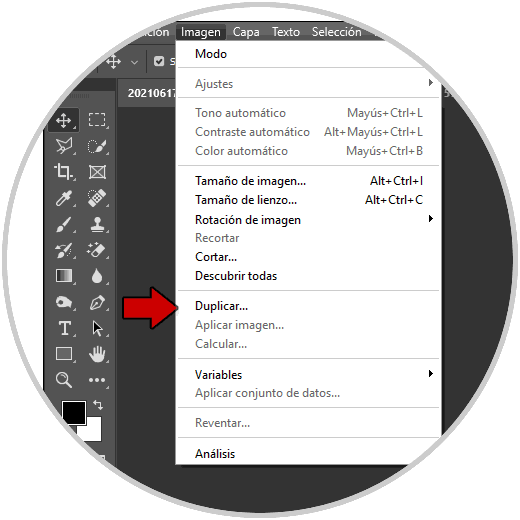520x520 pixels.
Task: Select the Horizontal Type tool
Action: (64, 328)
